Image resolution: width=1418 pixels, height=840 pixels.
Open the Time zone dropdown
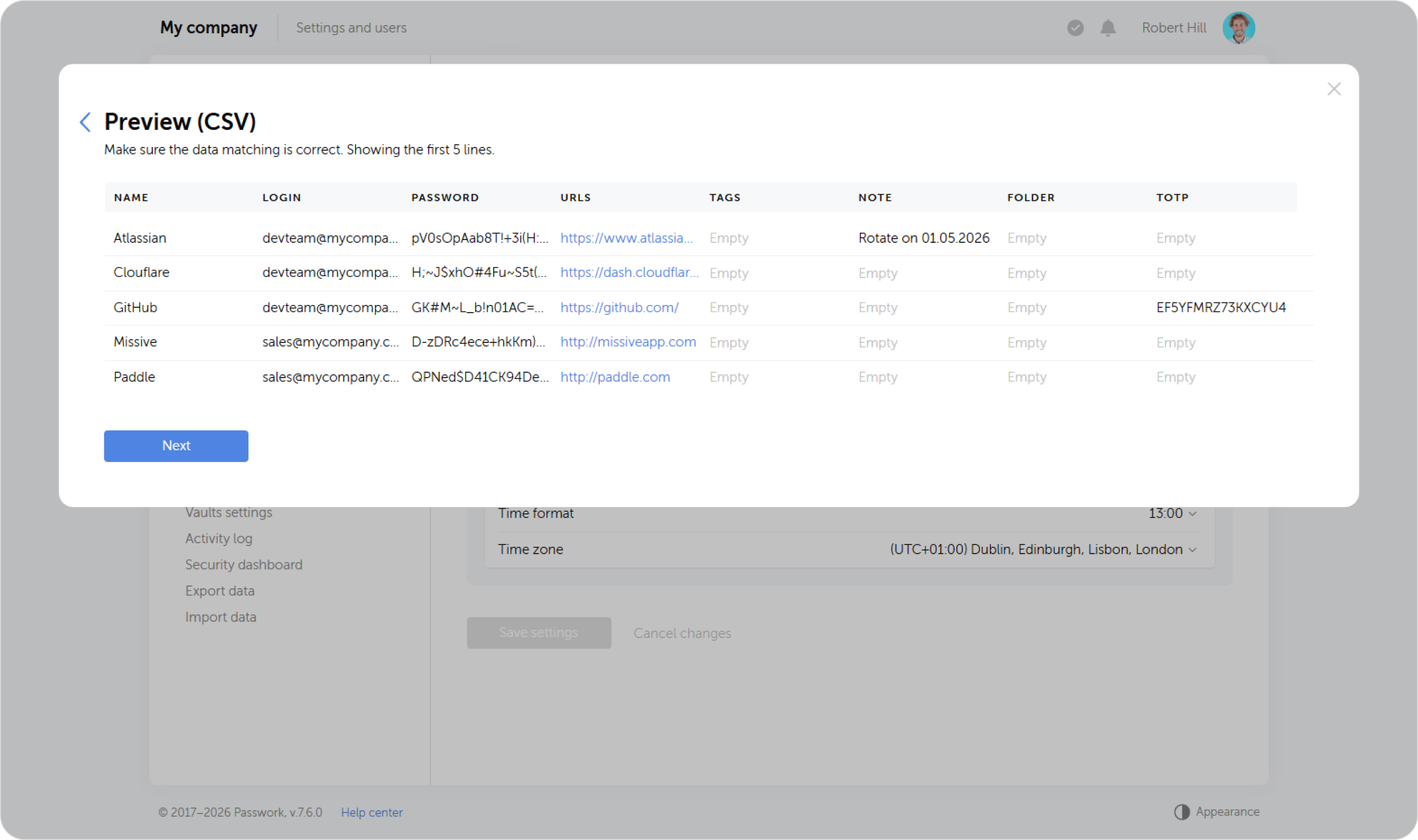coord(1043,549)
